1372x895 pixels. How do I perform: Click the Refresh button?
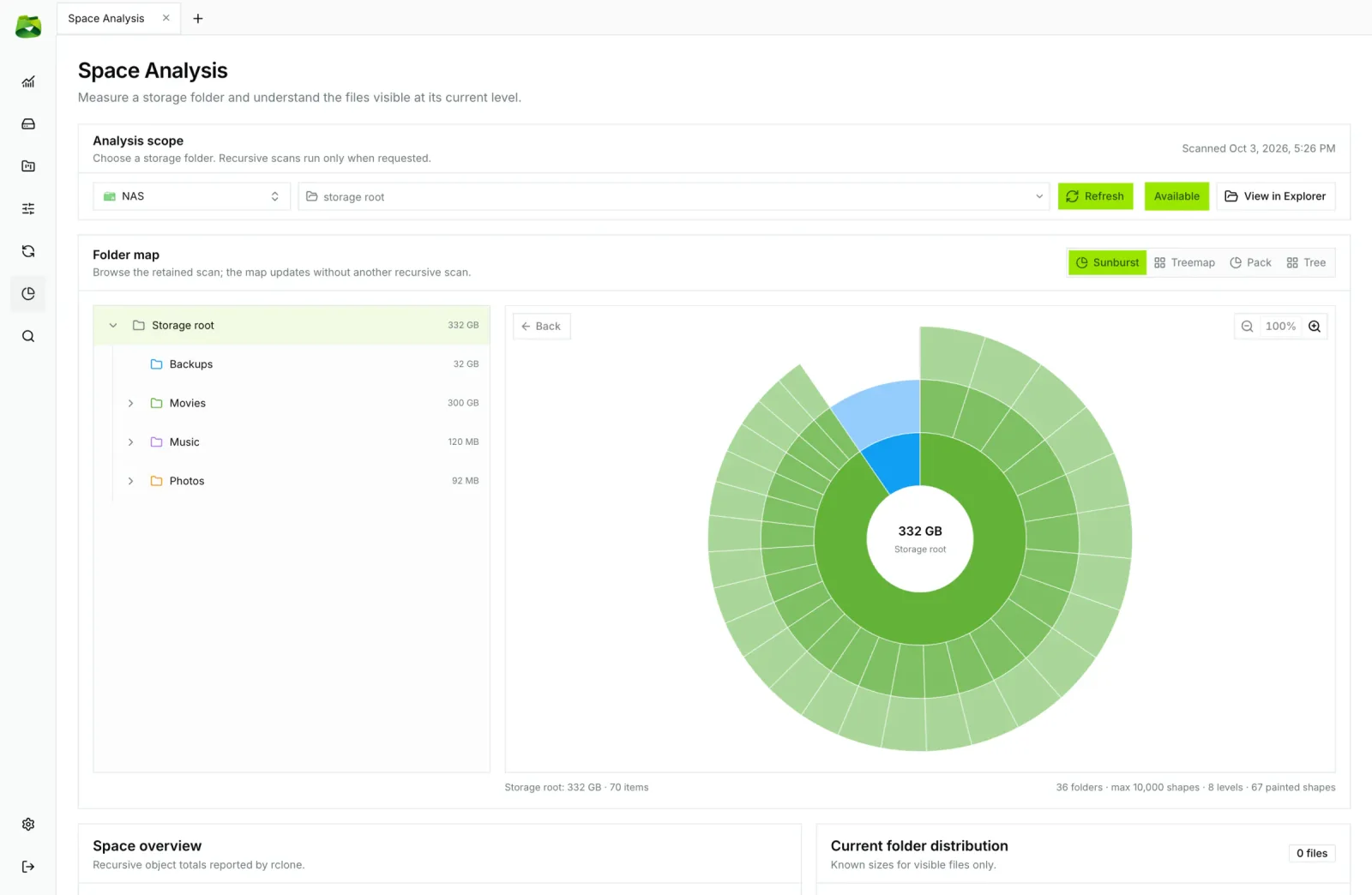coord(1095,196)
